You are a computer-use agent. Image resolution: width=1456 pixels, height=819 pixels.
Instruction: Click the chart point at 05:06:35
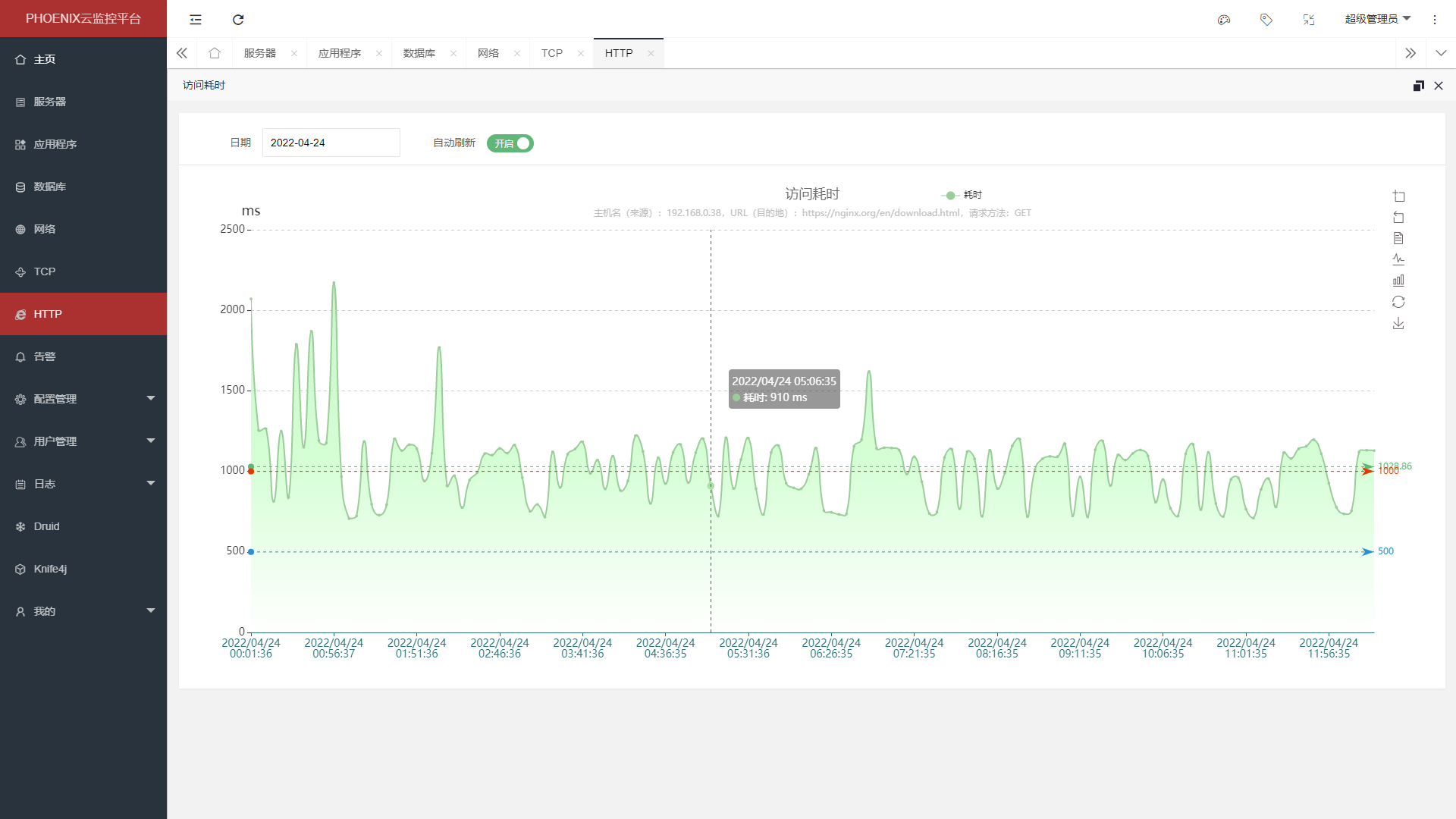coord(711,485)
